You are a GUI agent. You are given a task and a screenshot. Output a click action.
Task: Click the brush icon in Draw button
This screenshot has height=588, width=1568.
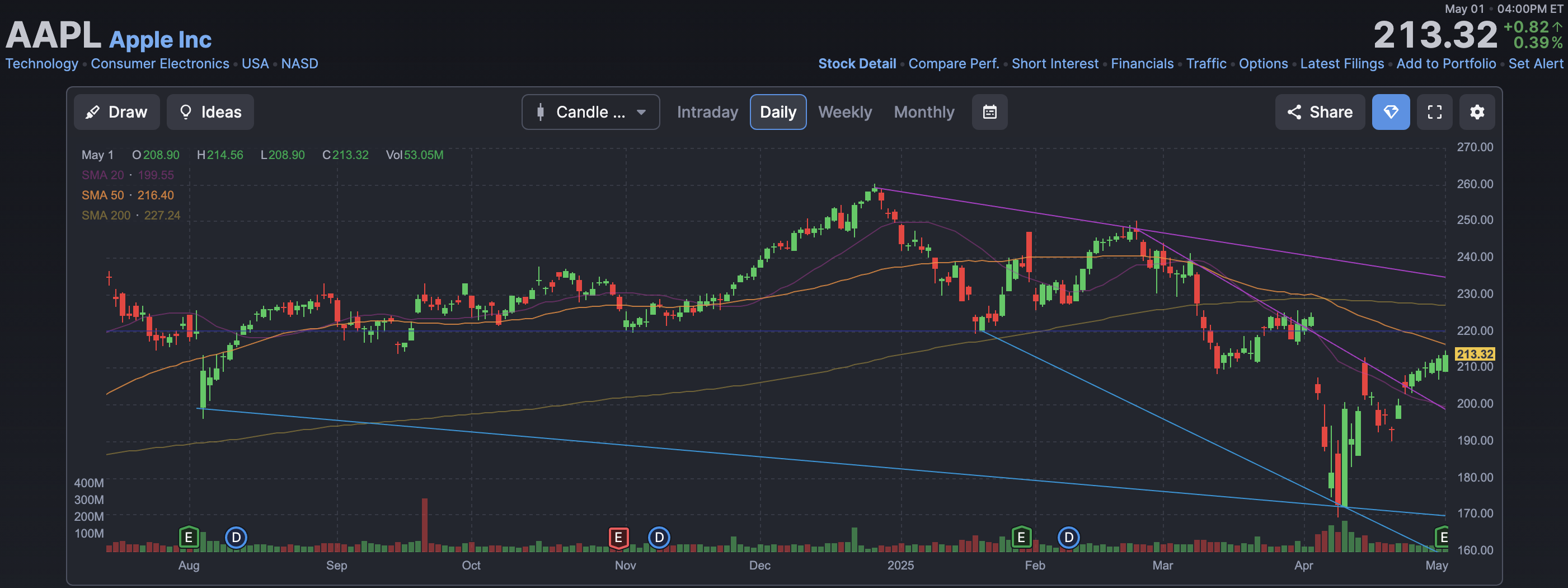point(92,112)
